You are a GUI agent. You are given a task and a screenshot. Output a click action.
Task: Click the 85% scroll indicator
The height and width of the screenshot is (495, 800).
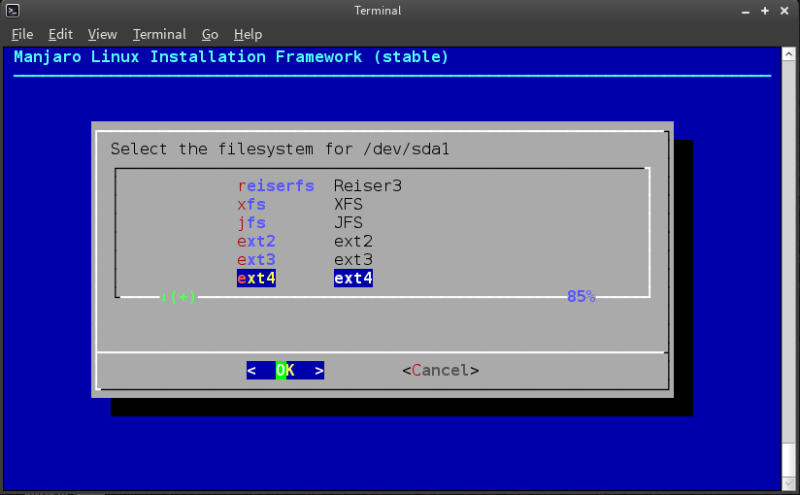pyautogui.click(x=581, y=296)
